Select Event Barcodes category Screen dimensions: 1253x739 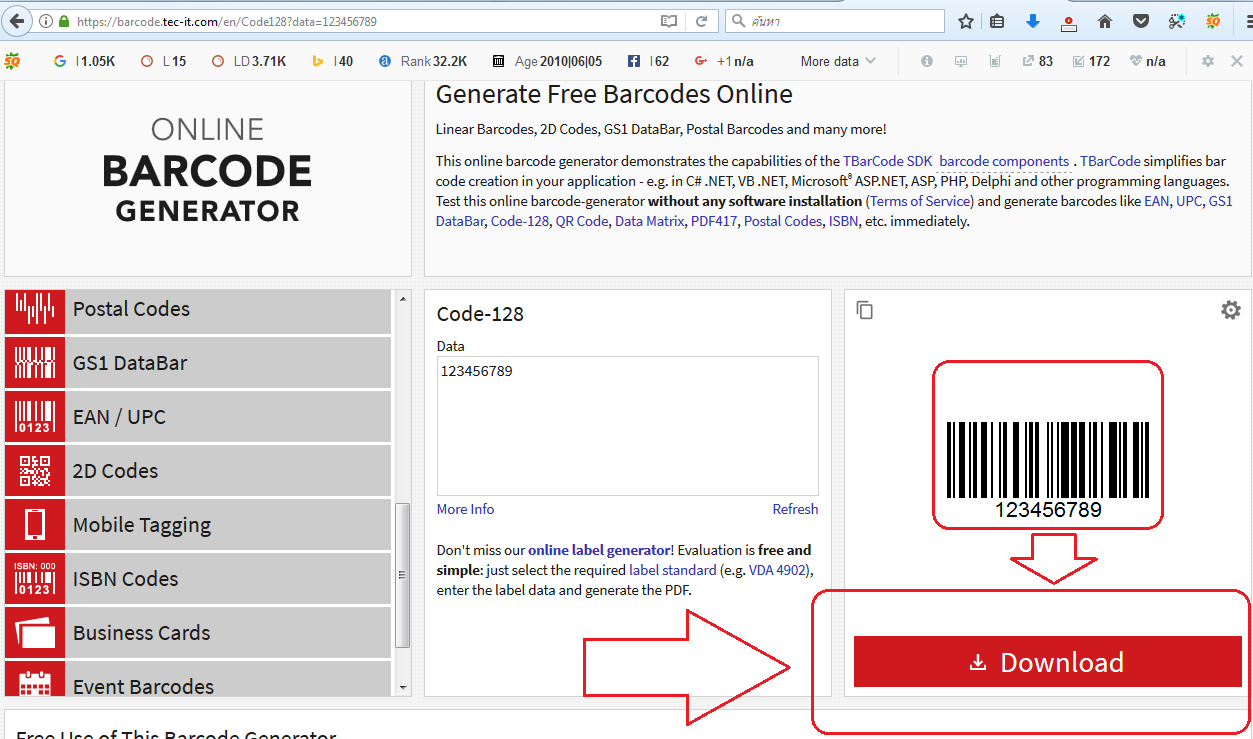pyautogui.click(x=198, y=679)
